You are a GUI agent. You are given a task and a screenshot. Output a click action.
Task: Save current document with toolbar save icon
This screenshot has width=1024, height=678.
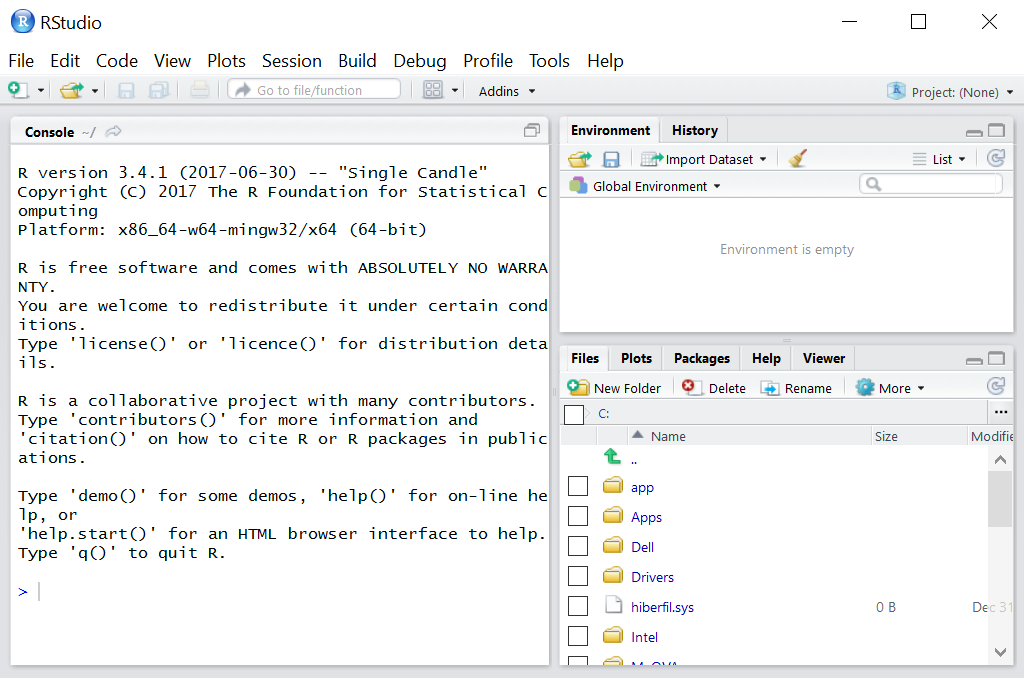[x=126, y=90]
